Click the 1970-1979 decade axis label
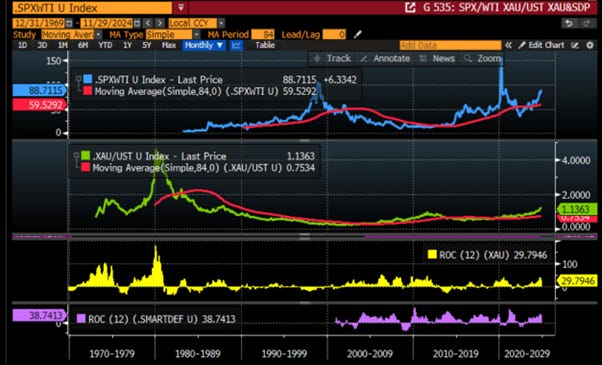Screen dimensions: 602x365 [112, 353]
